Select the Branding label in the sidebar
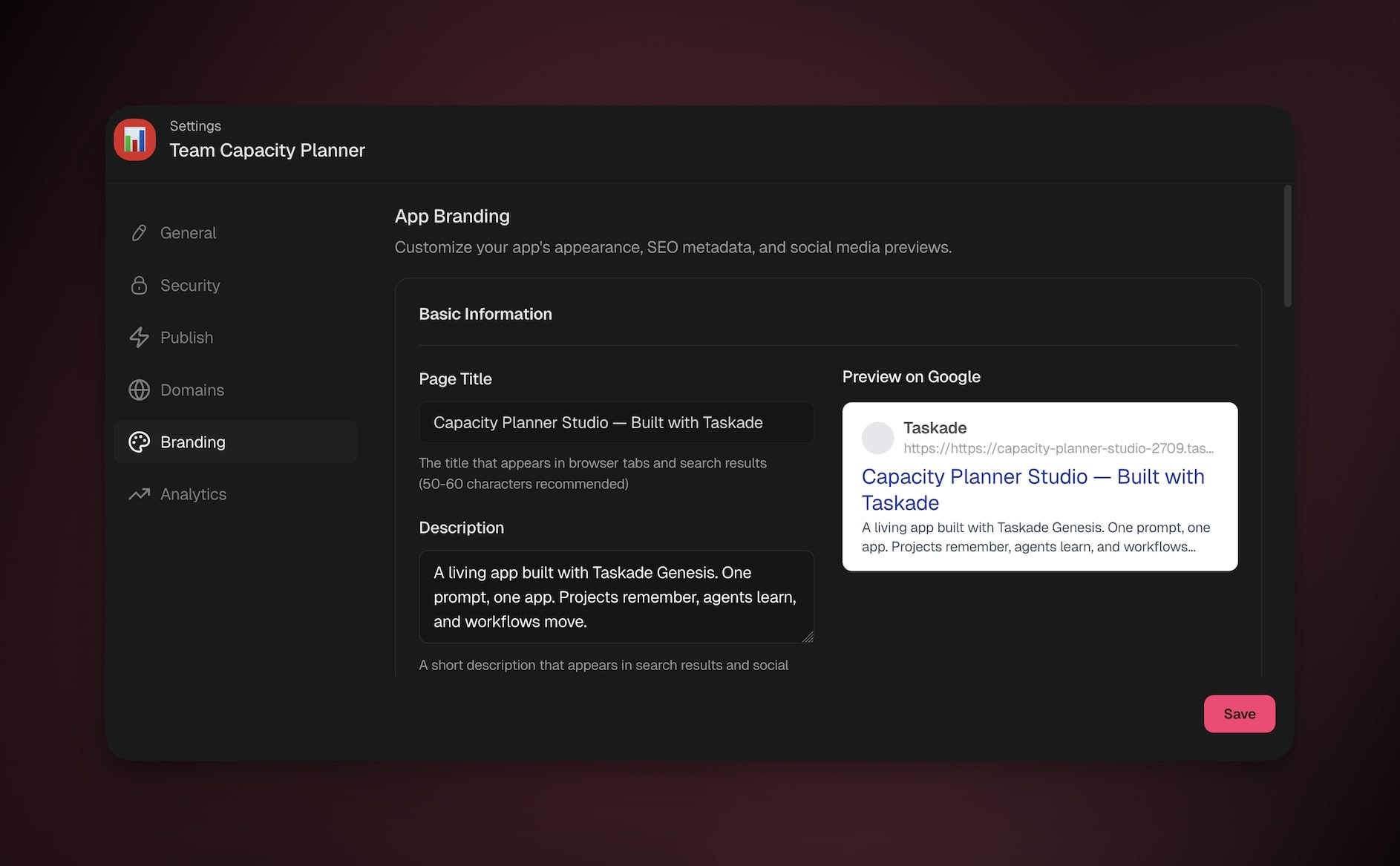The height and width of the screenshot is (866, 1400). 192,442
